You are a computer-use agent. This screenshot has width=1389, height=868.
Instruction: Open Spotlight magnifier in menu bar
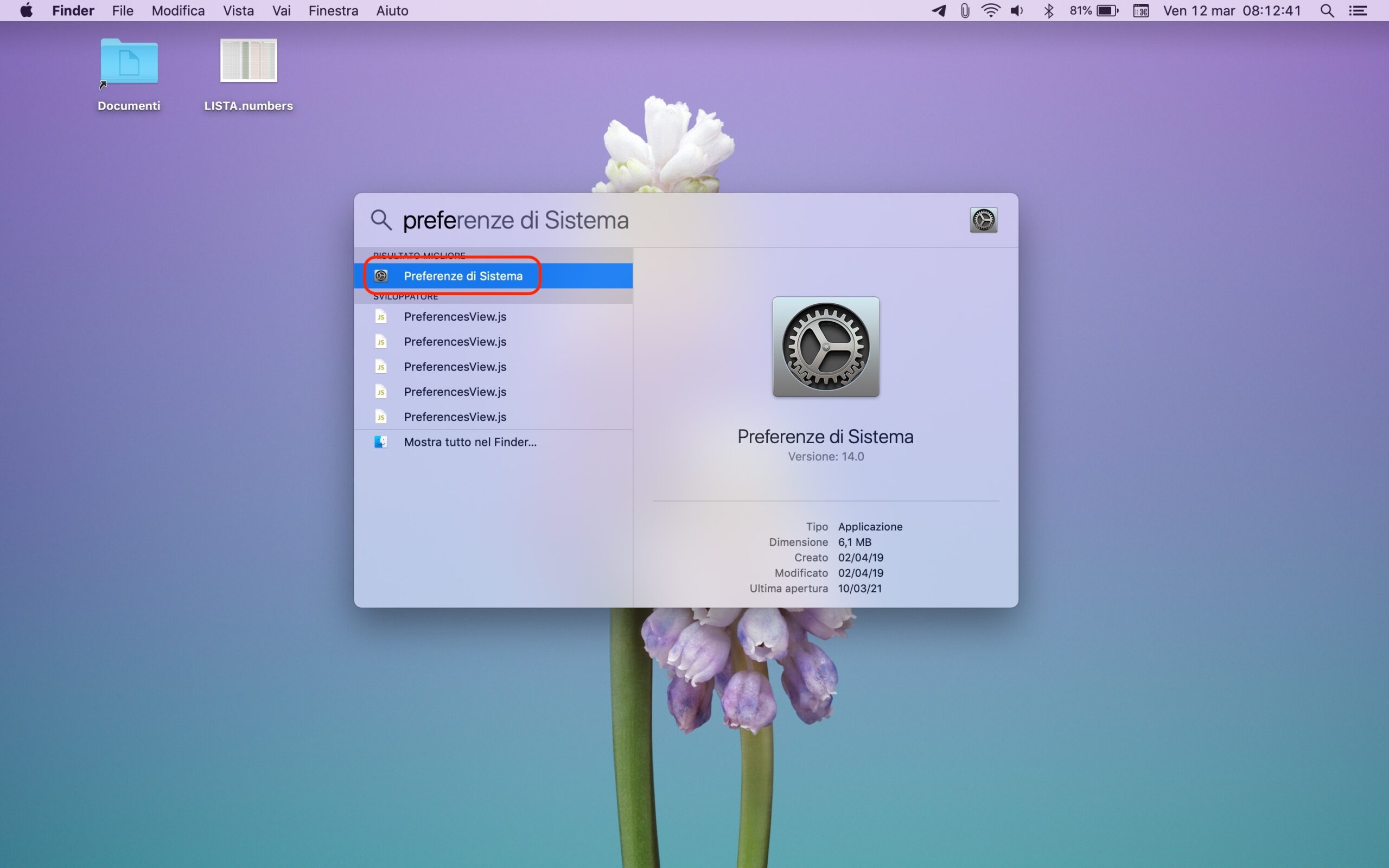pyautogui.click(x=1327, y=10)
